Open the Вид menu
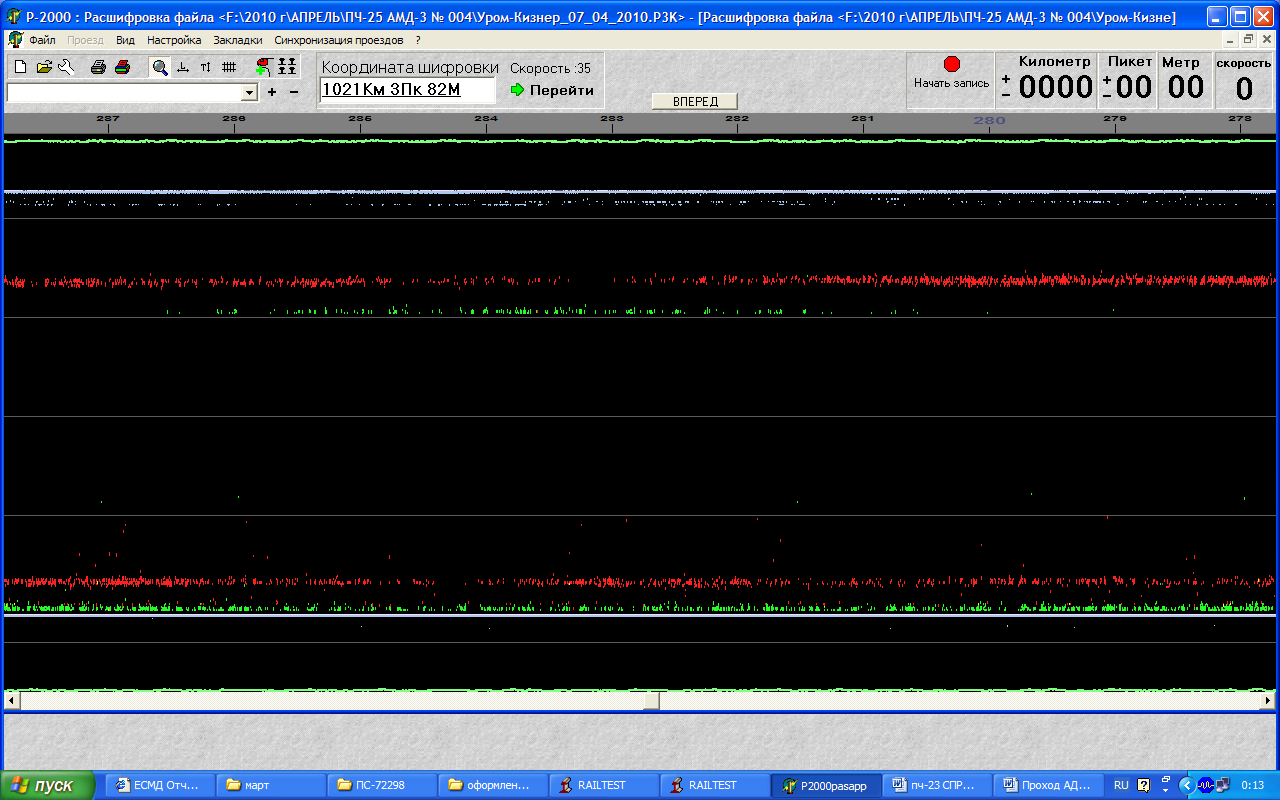Screen dimensions: 1280x800 [x=125, y=40]
